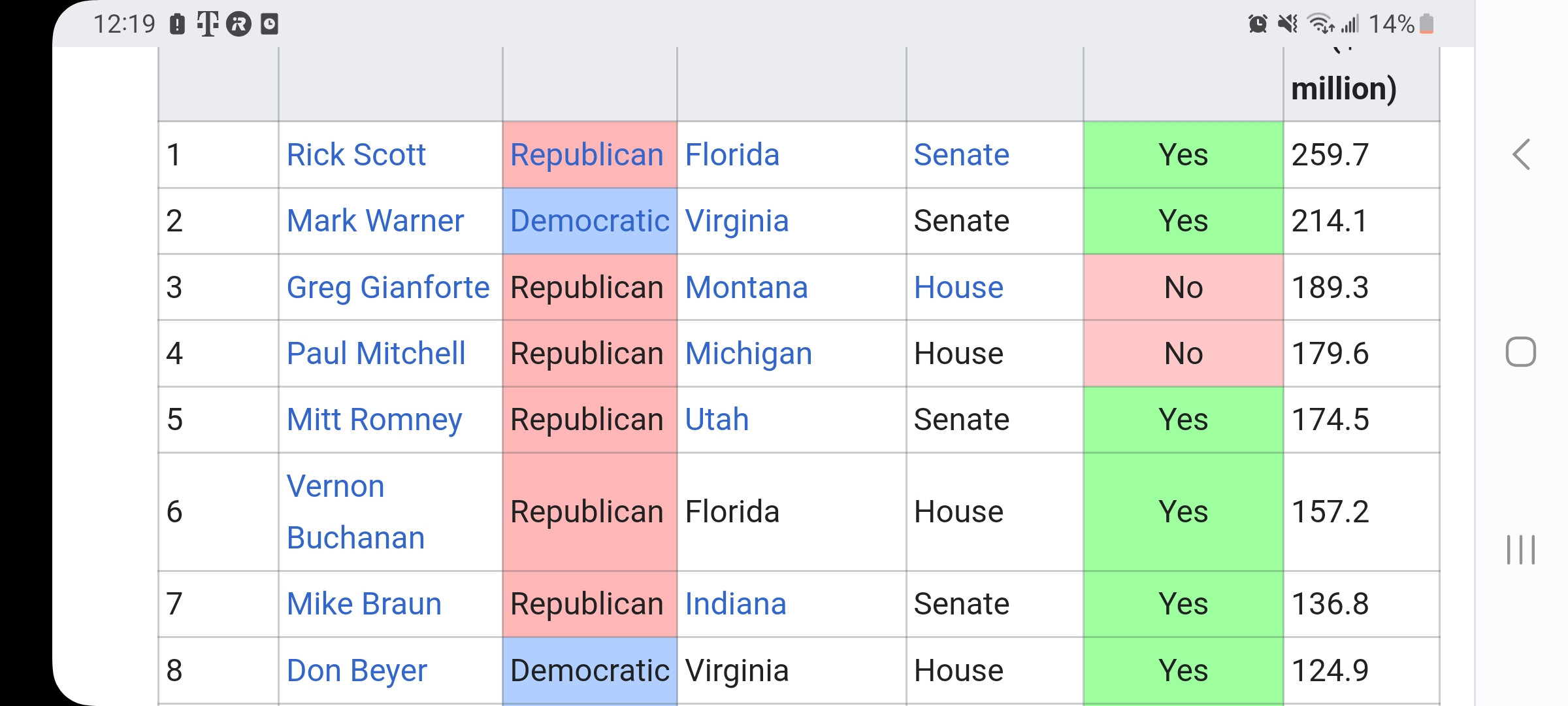The image size is (1568, 706).
Task: Open recent apps with three-bar icon
Action: [x=1520, y=549]
